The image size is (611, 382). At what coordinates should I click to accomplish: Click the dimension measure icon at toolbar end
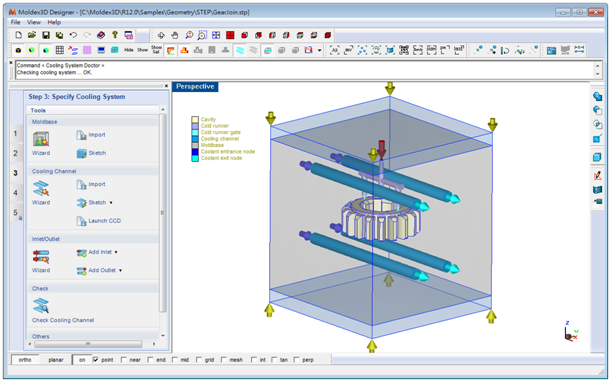point(579,50)
